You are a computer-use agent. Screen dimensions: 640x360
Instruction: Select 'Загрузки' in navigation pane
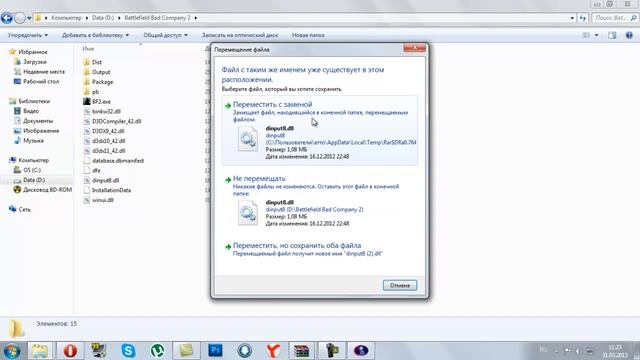tap(35, 62)
